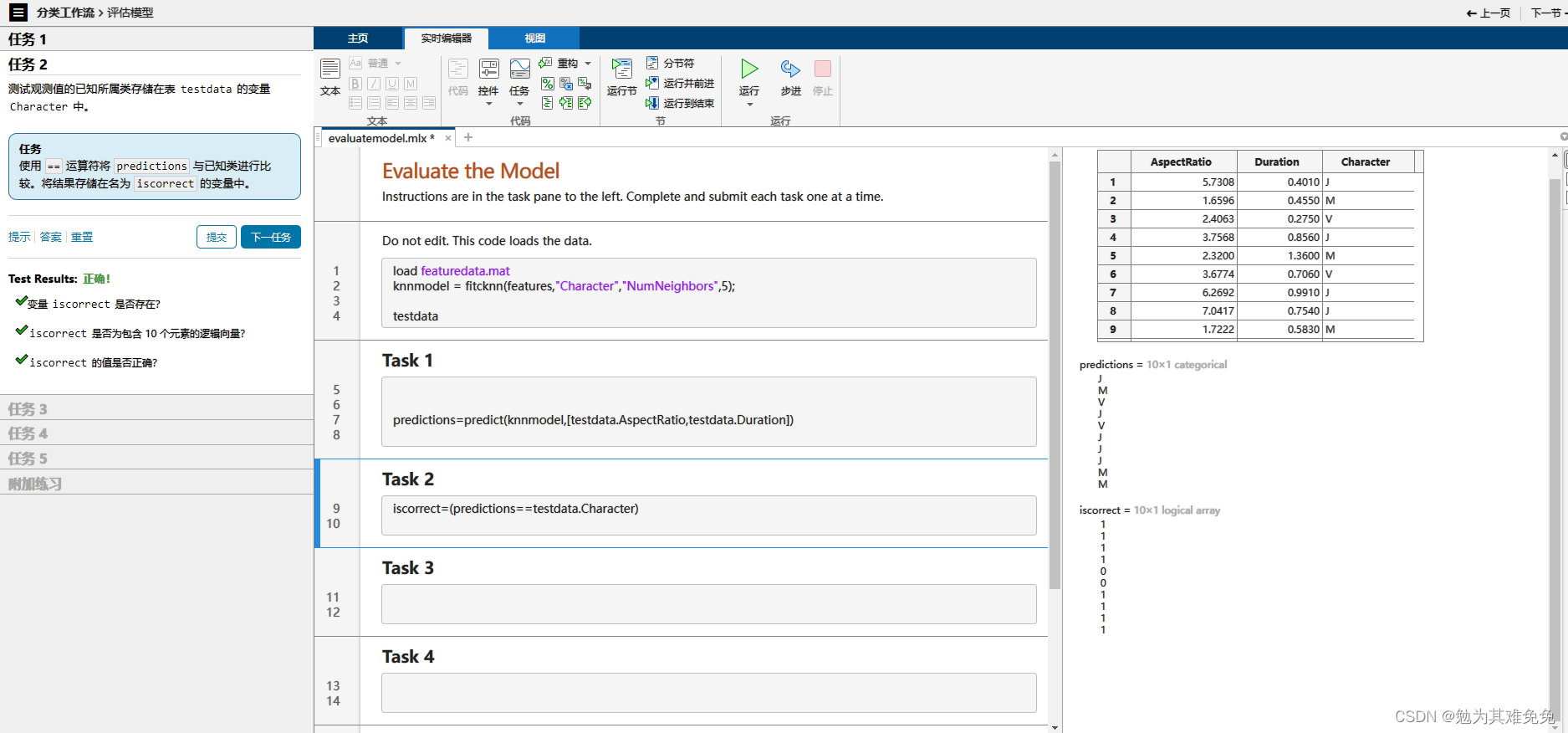Screen dimensions: 1568x733
Task: Click the output pane scroll-up arrow
Action: pos(1555,155)
